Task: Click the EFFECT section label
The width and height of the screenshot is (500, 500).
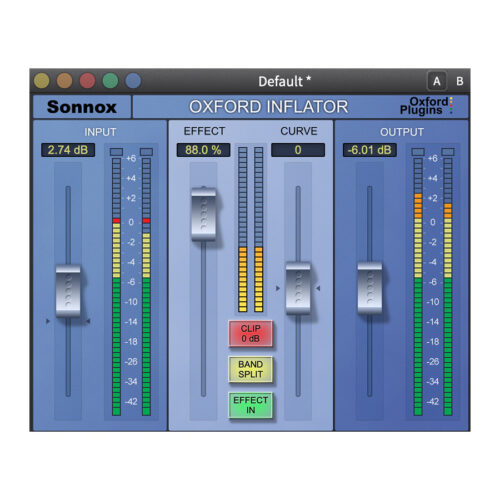Action: coord(204,131)
